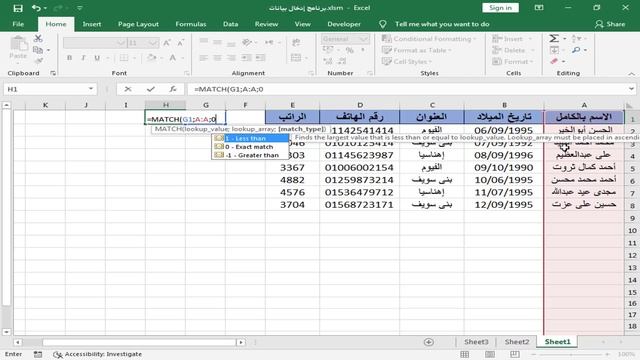
Task: Click the Format Painter brush icon
Action: click(x=38, y=61)
